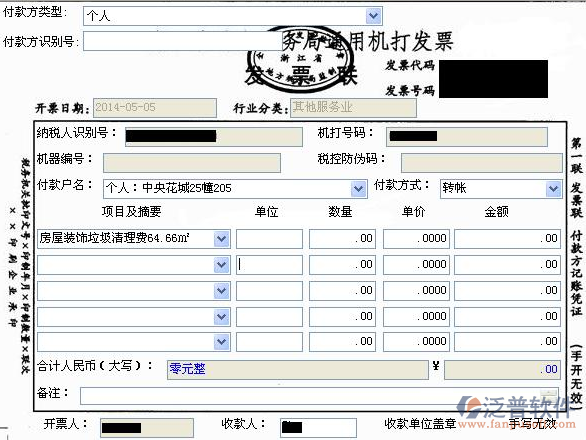This screenshot has width=586, height=440.
Task: Click the first row 单价 field
Action: pyautogui.click(x=416, y=239)
